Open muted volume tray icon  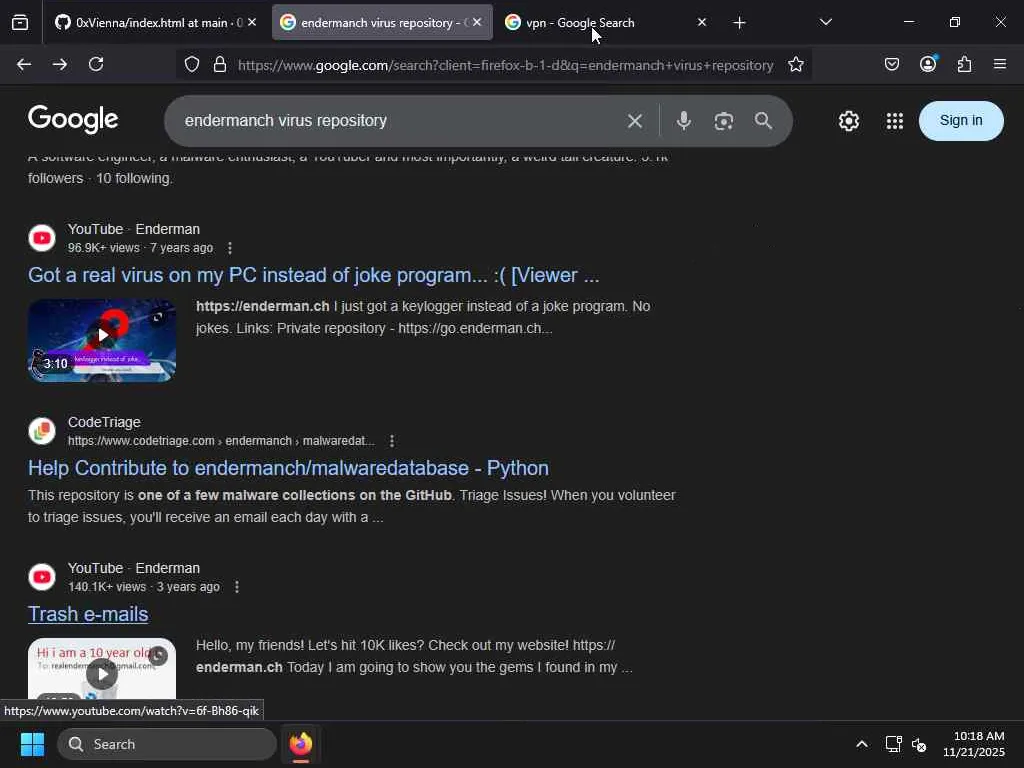919,744
